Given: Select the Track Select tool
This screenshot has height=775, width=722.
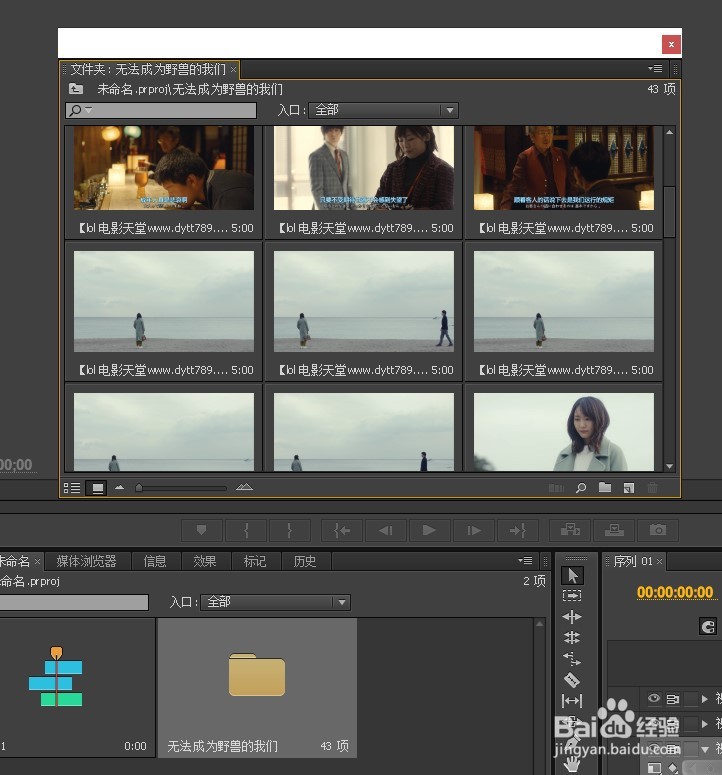Looking at the screenshot, I should point(572,596).
